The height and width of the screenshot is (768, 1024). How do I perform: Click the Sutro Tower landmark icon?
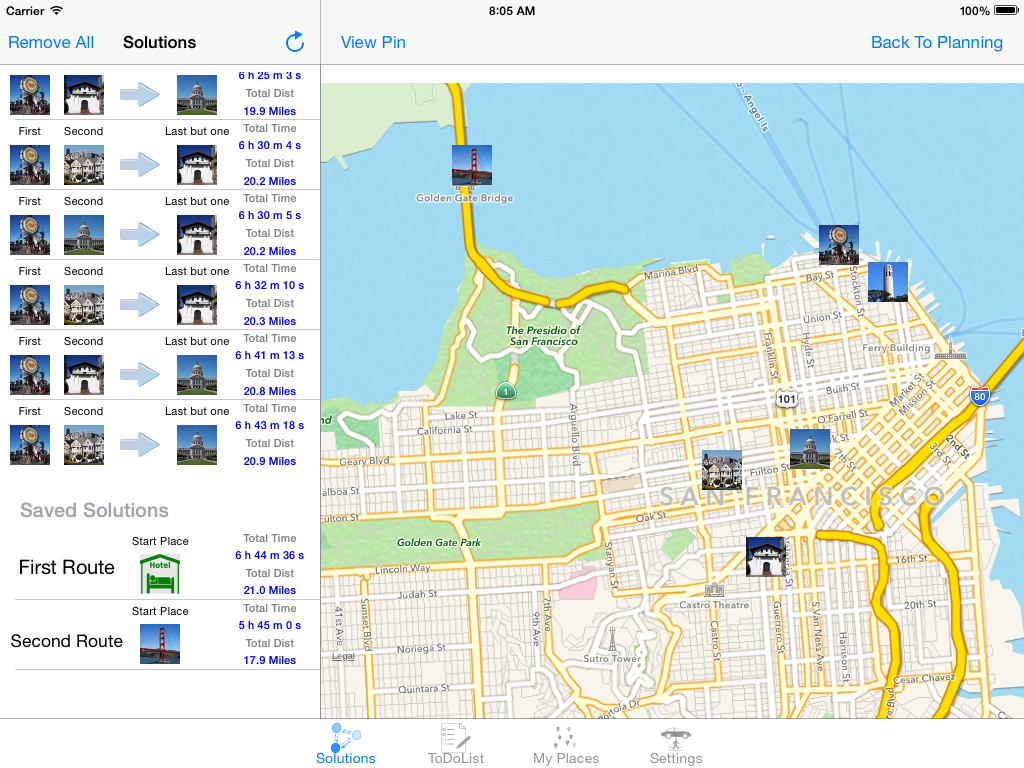(612, 639)
